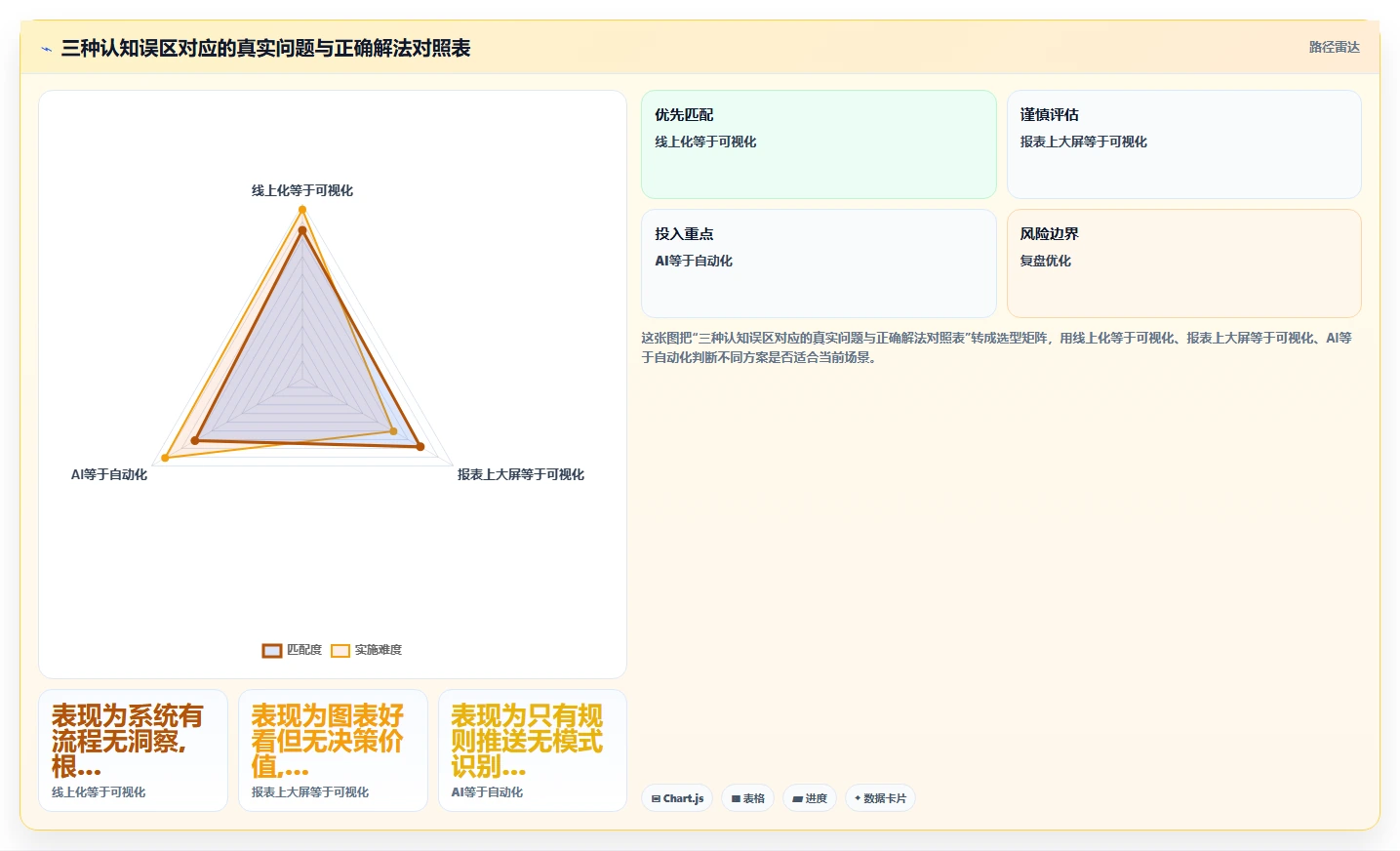This screenshot has height=851, width=1400.
Task: Click the Chart.js tag text
Action: click(683, 798)
